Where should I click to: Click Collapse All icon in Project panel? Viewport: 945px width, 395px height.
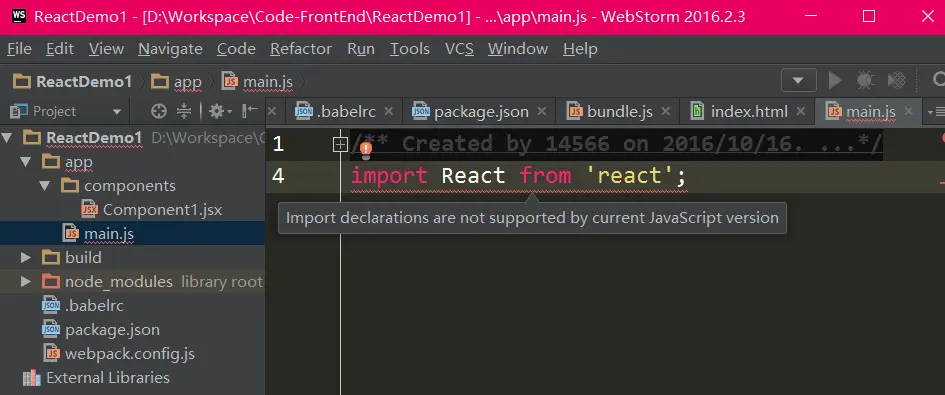[184, 111]
